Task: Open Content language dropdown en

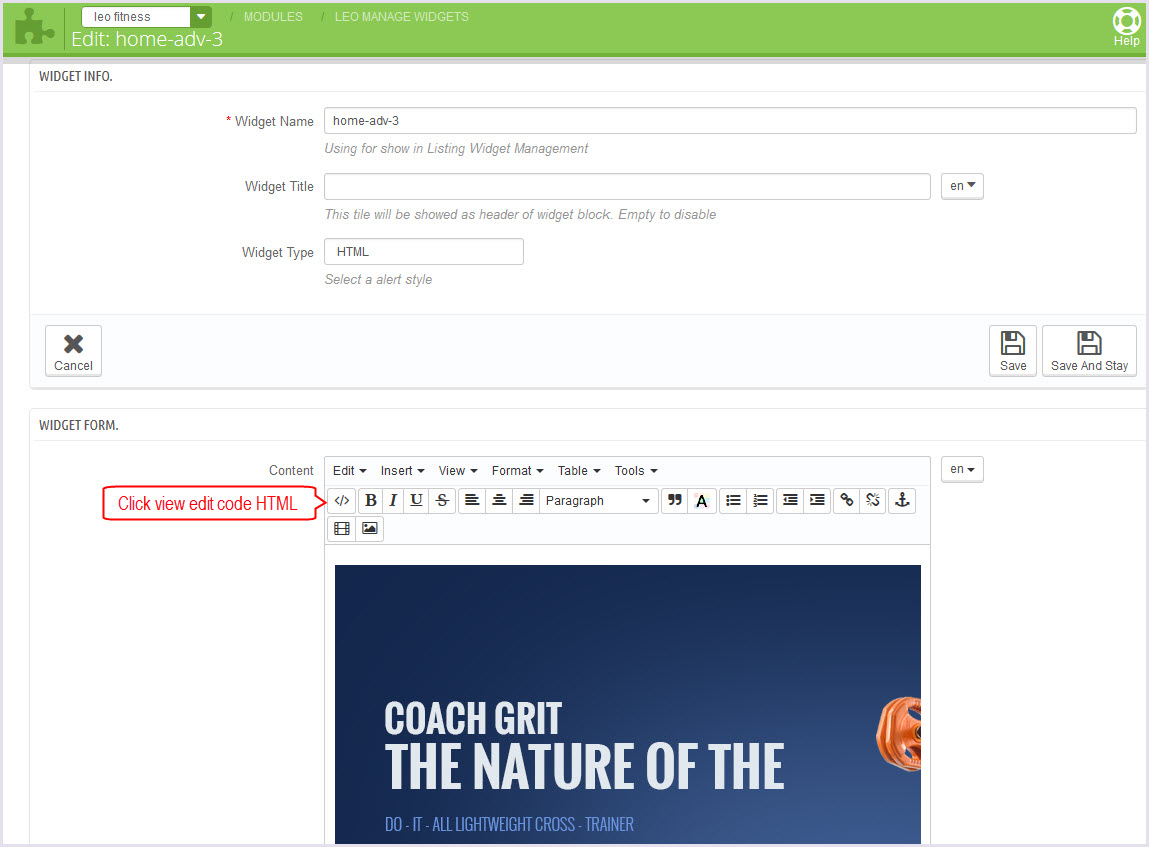Action: tap(962, 469)
